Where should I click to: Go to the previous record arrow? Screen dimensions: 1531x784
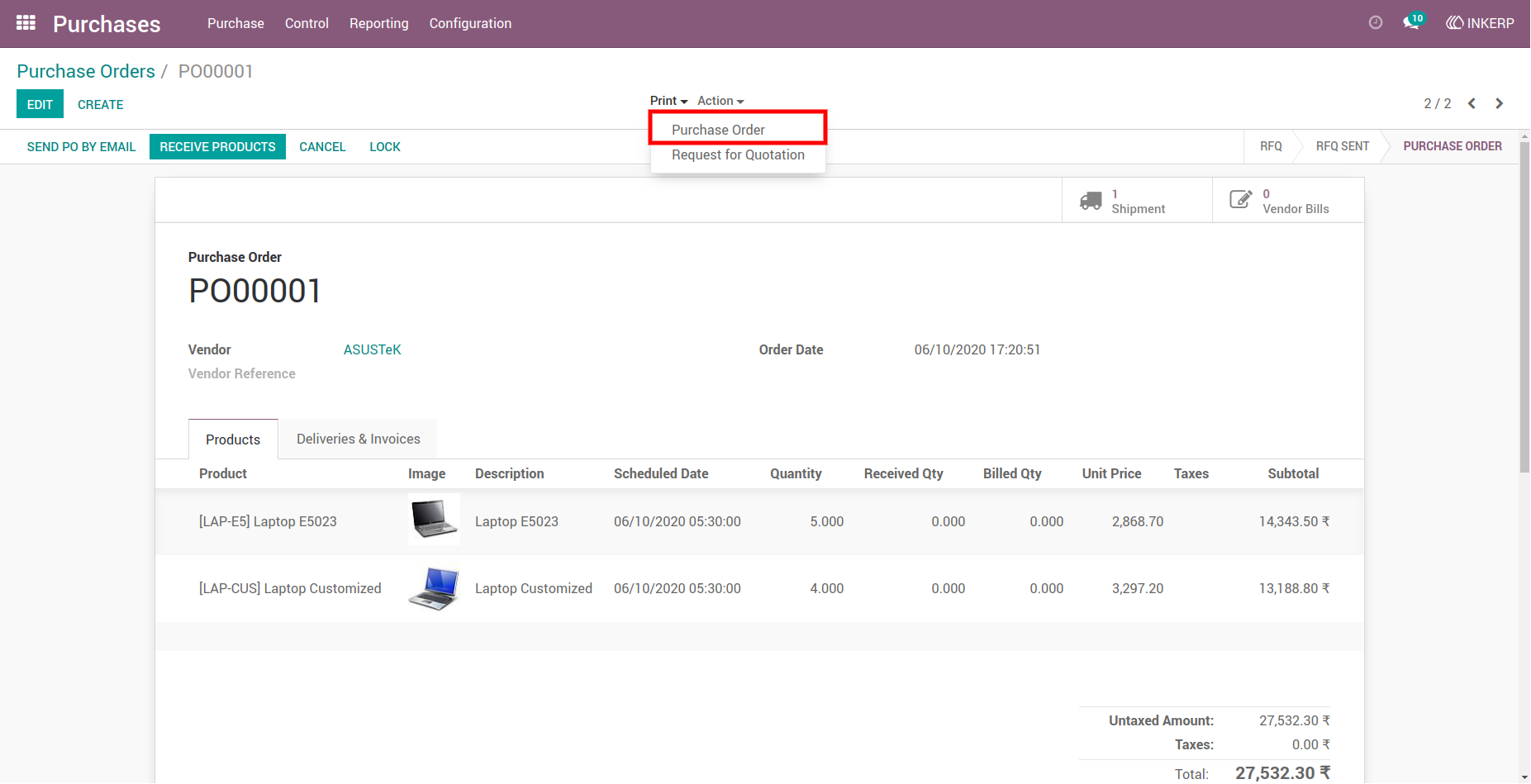click(x=1472, y=103)
